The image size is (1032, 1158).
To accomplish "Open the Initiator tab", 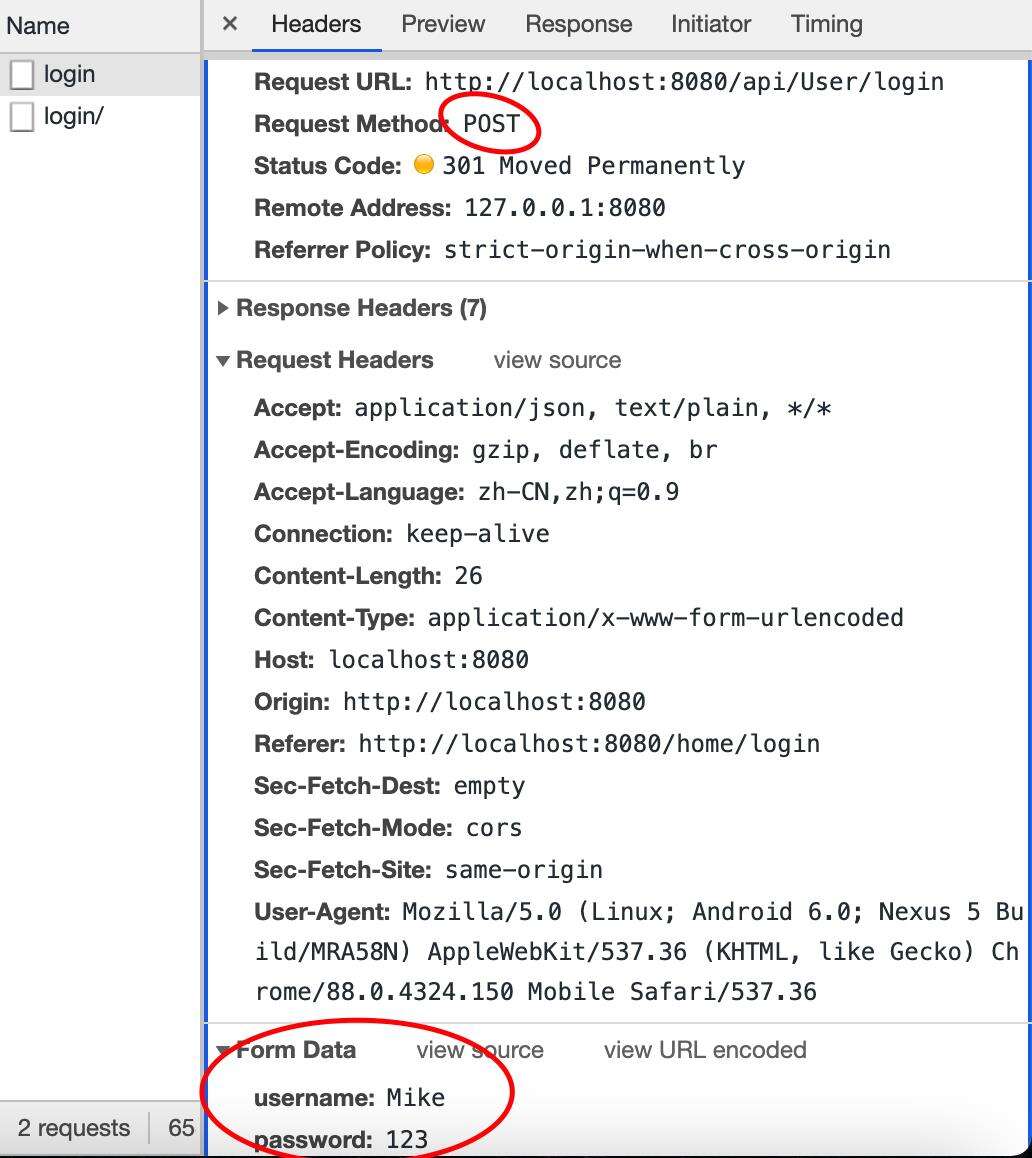I will click(x=711, y=24).
